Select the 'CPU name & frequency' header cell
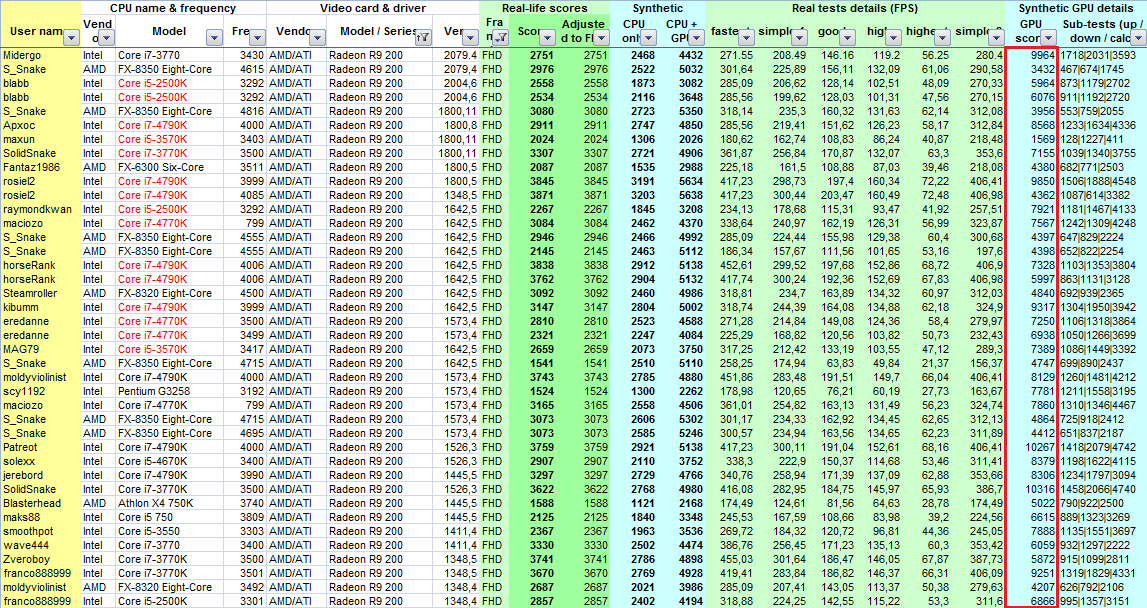Viewport: 1147px width, 608px height. 173,8
